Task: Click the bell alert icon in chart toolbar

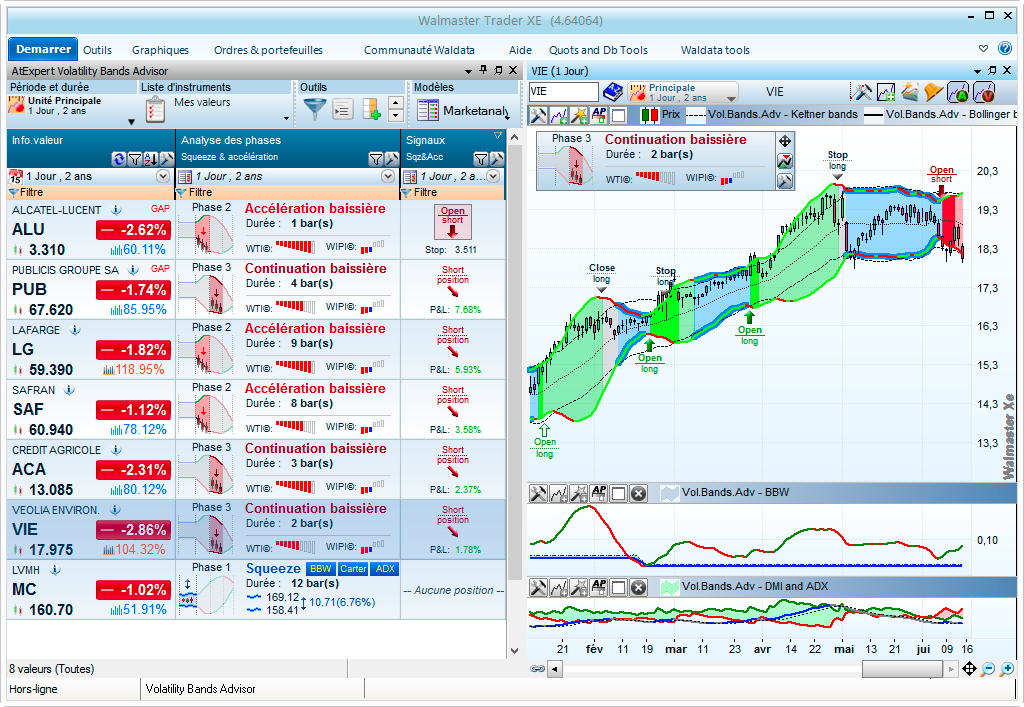Action: tap(933, 93)
